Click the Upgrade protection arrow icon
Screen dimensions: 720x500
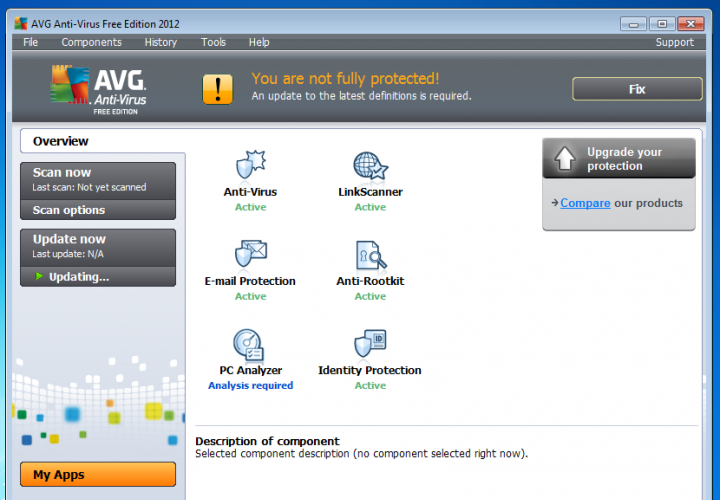pos(565,158)
